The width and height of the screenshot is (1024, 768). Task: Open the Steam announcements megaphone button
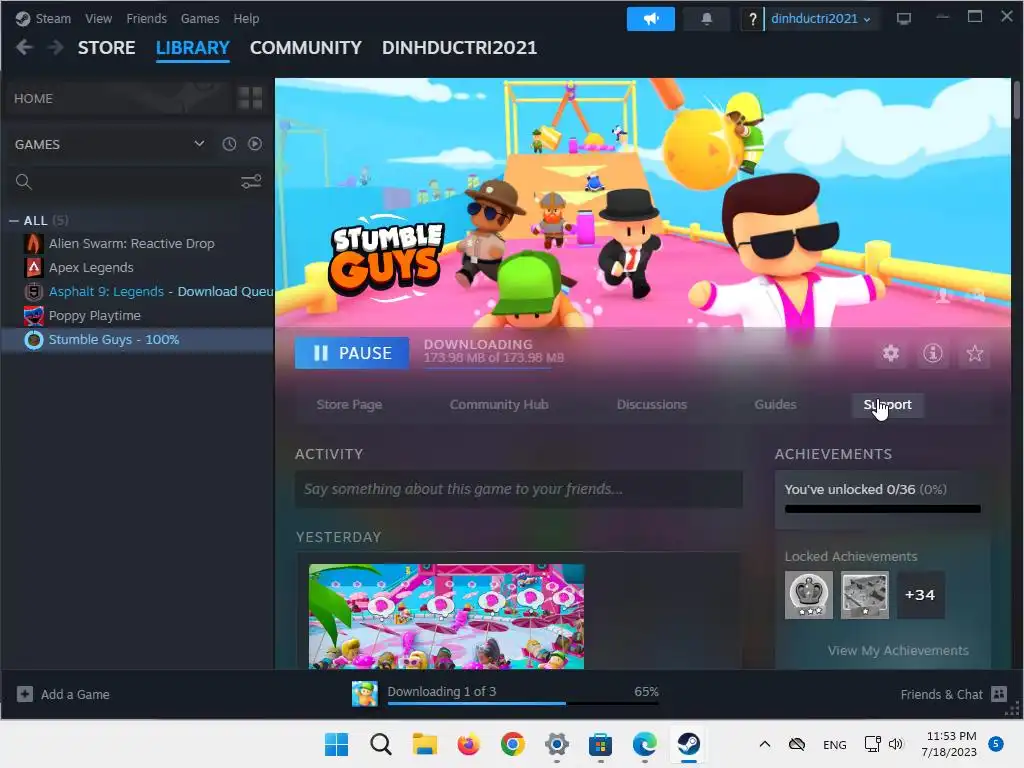[x=650, y=19]
